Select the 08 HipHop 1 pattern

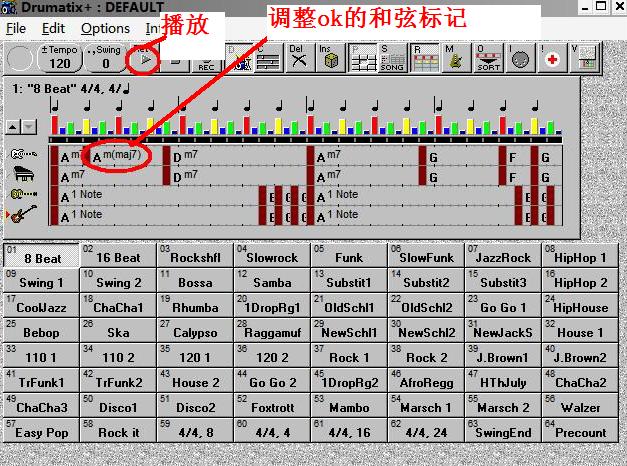coord(580,255)
